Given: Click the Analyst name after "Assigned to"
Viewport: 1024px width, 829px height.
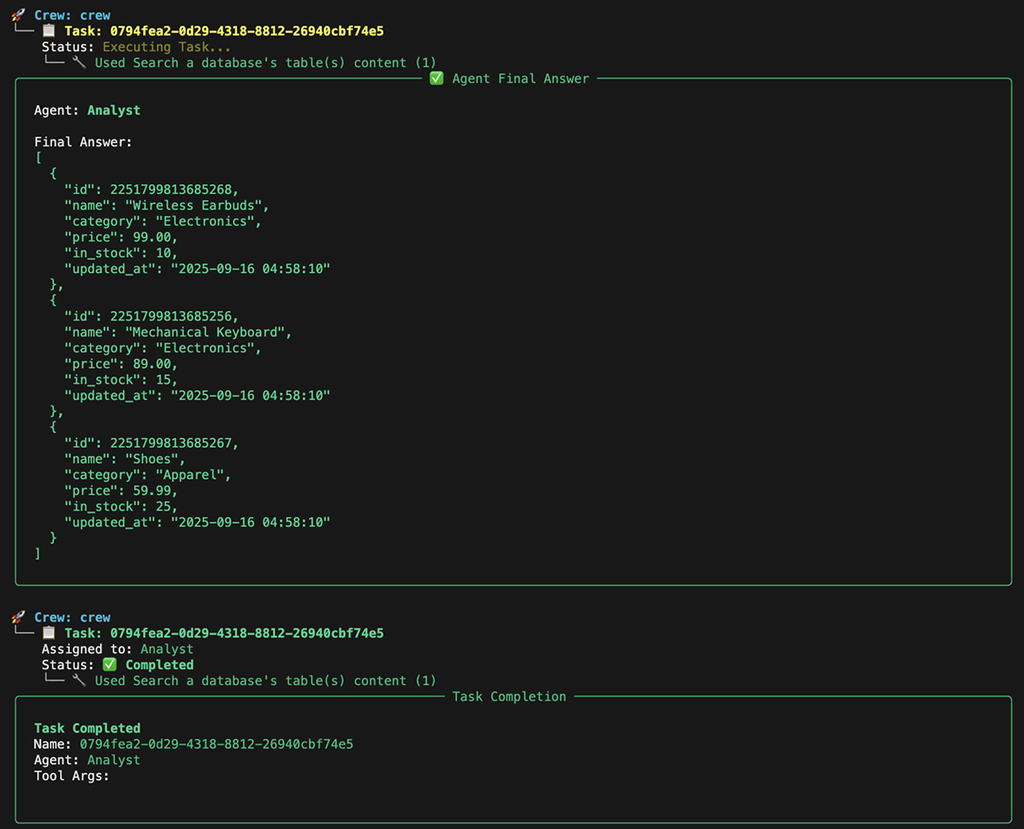Looking at the screenshot, I should click(167, 649).
